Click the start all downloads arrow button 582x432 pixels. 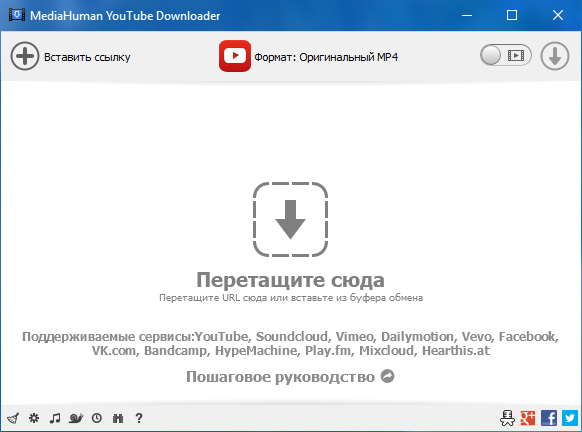555,56
